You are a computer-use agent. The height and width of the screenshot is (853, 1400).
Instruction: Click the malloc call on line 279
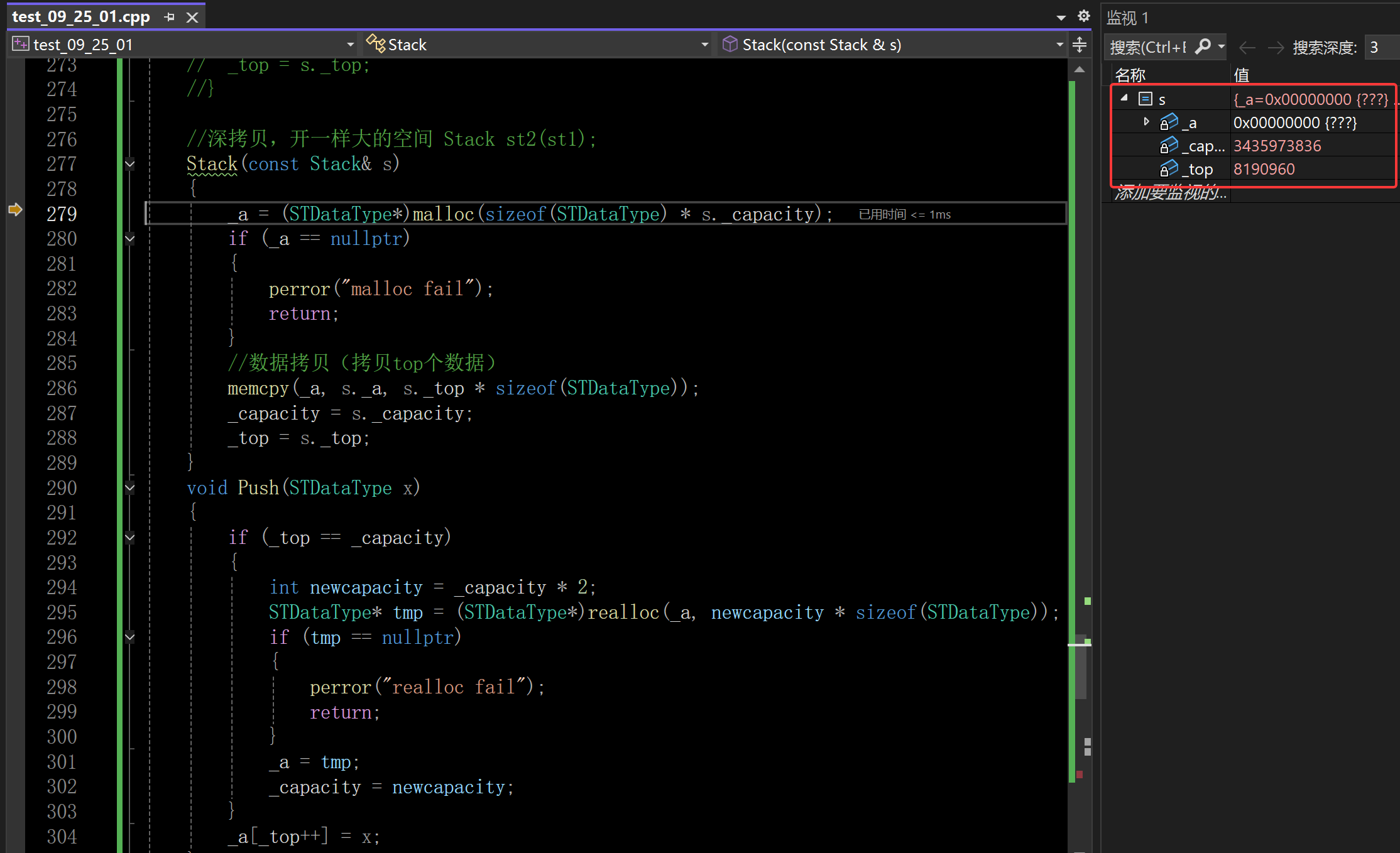443,214
